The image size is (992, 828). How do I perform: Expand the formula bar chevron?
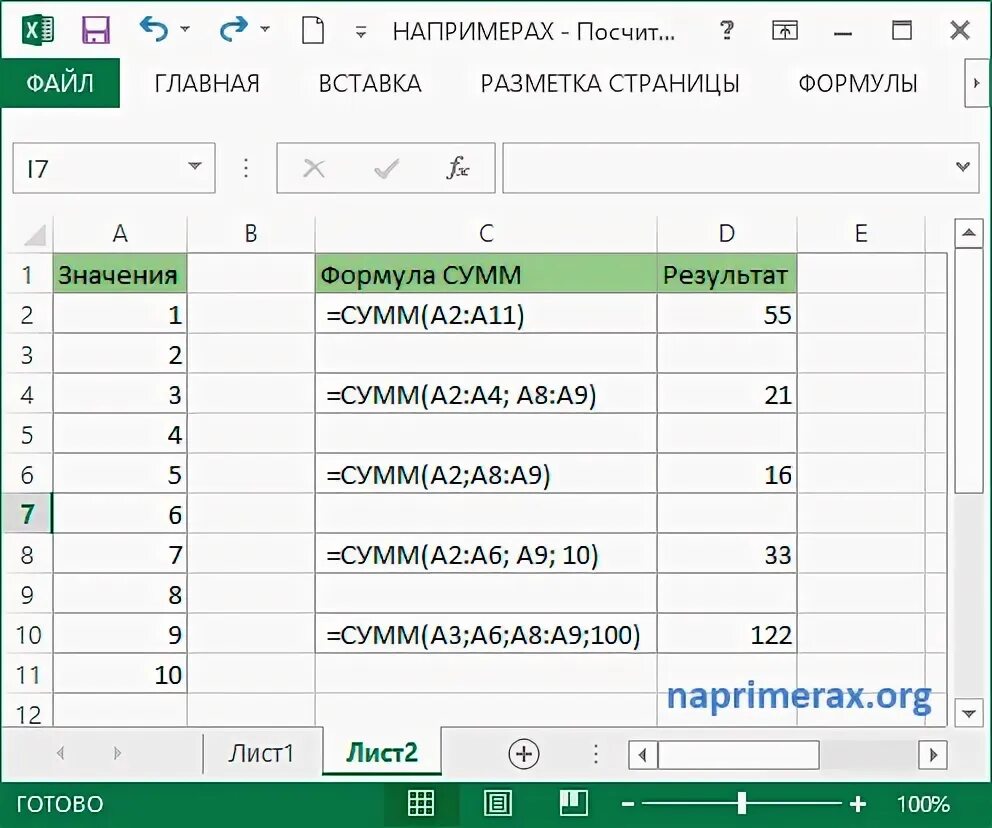(963, 167)
